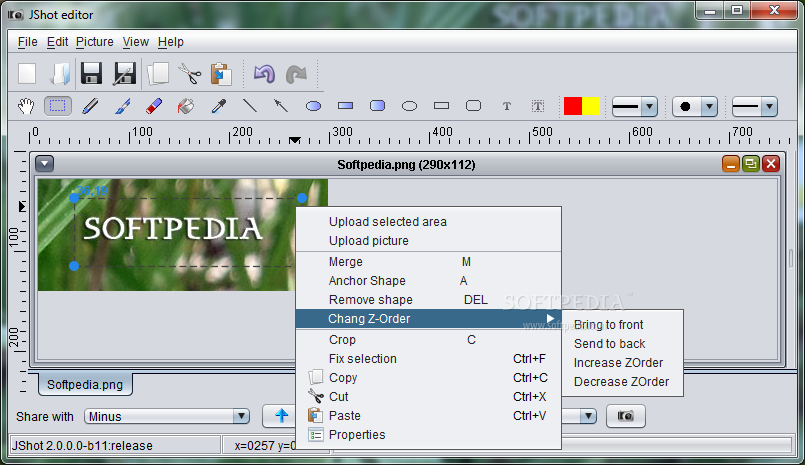
Task: Select the Line drawing tool
Action: click(x=250, y=106)
